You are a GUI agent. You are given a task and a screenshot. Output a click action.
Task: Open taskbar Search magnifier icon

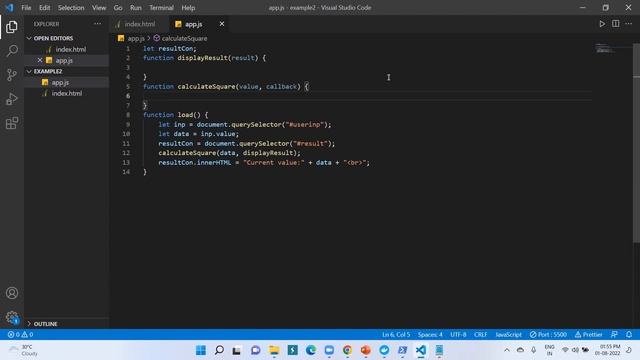pyautogui.click(x=219, y=350)
